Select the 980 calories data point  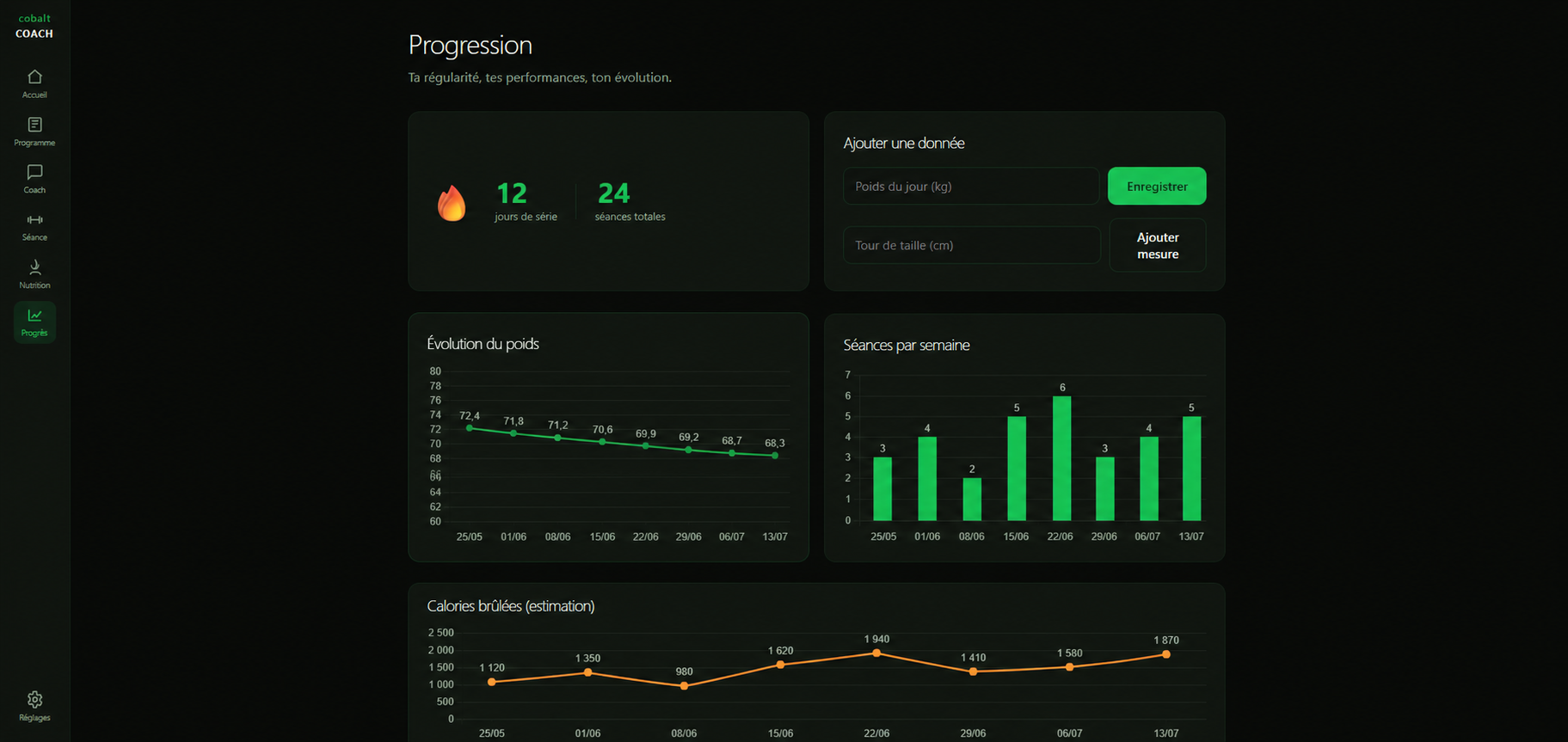(x=685, y=686)
